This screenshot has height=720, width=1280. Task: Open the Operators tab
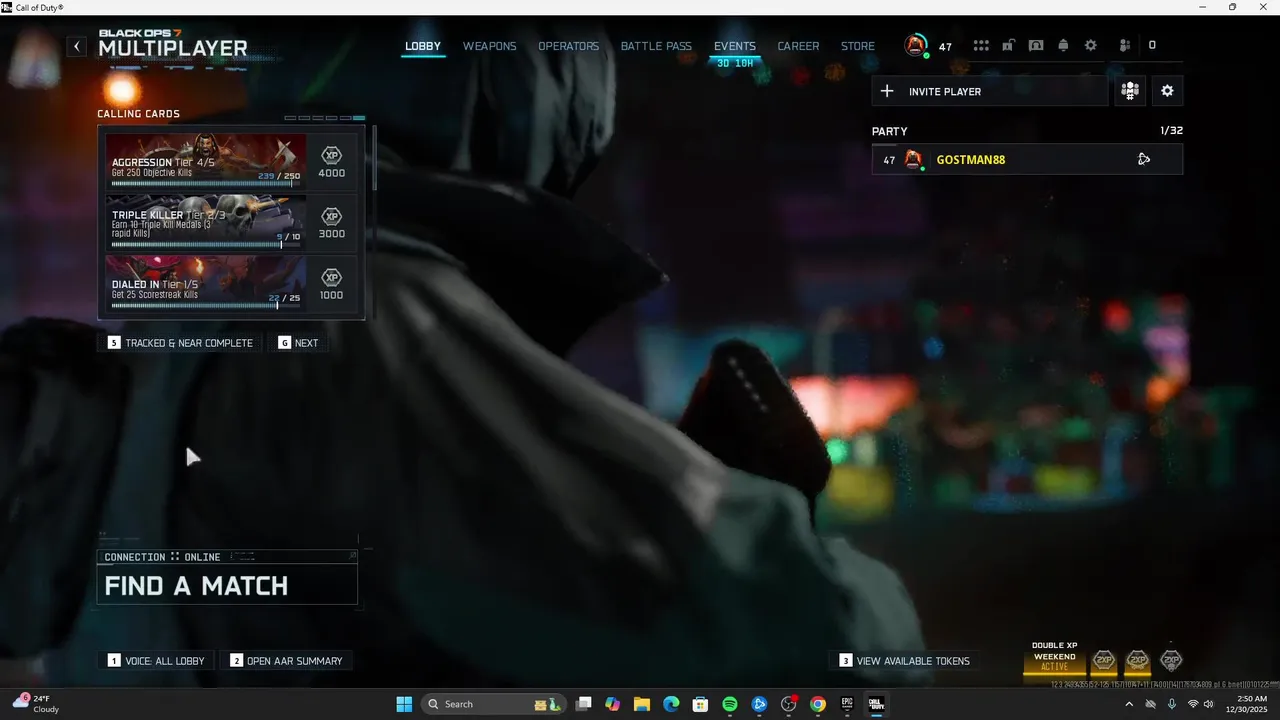tap(568, 46)
